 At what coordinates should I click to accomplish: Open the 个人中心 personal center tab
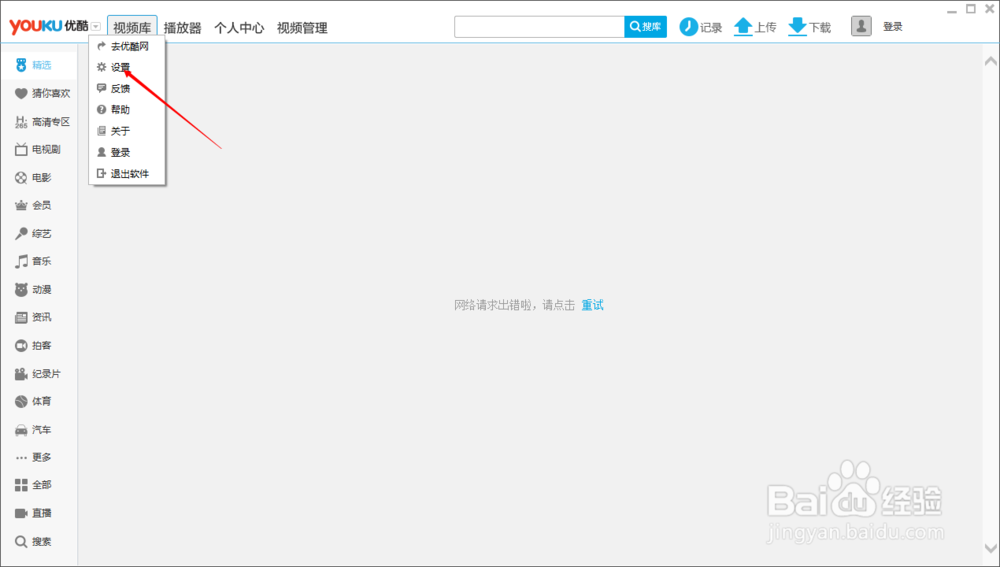click(239, 28)
